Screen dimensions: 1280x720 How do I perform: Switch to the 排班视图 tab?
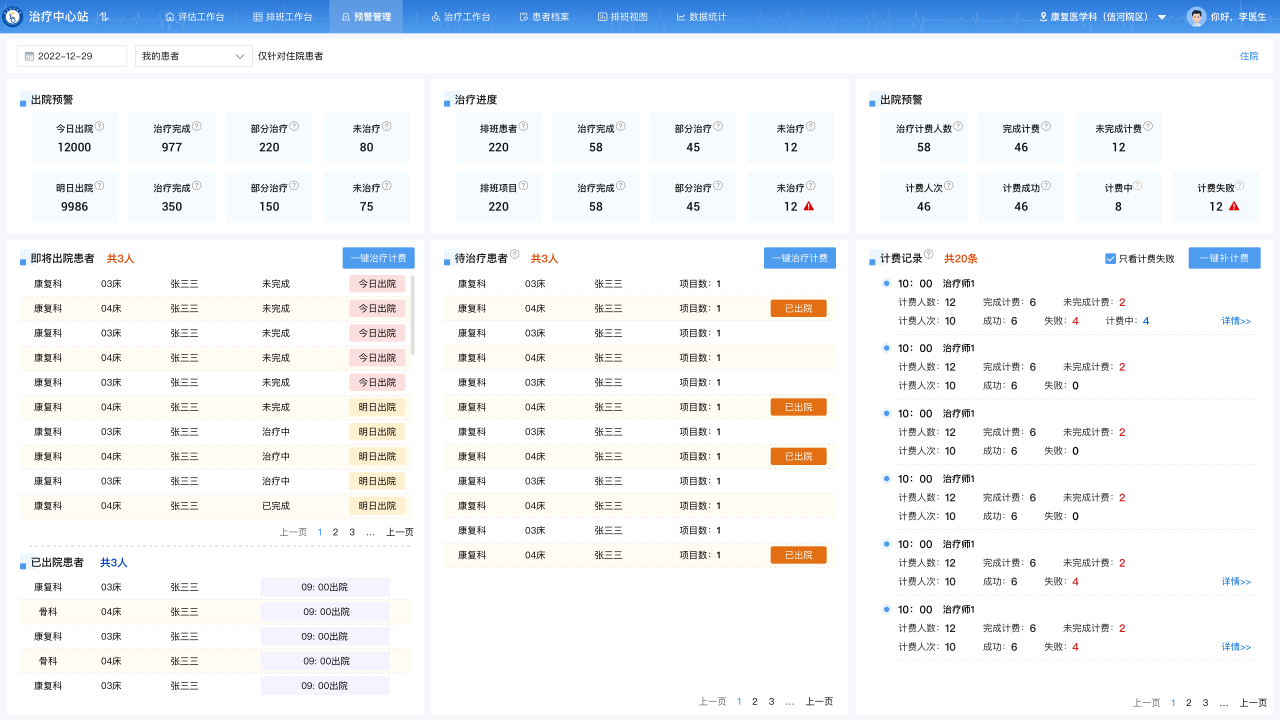click(x=623, y=17)
